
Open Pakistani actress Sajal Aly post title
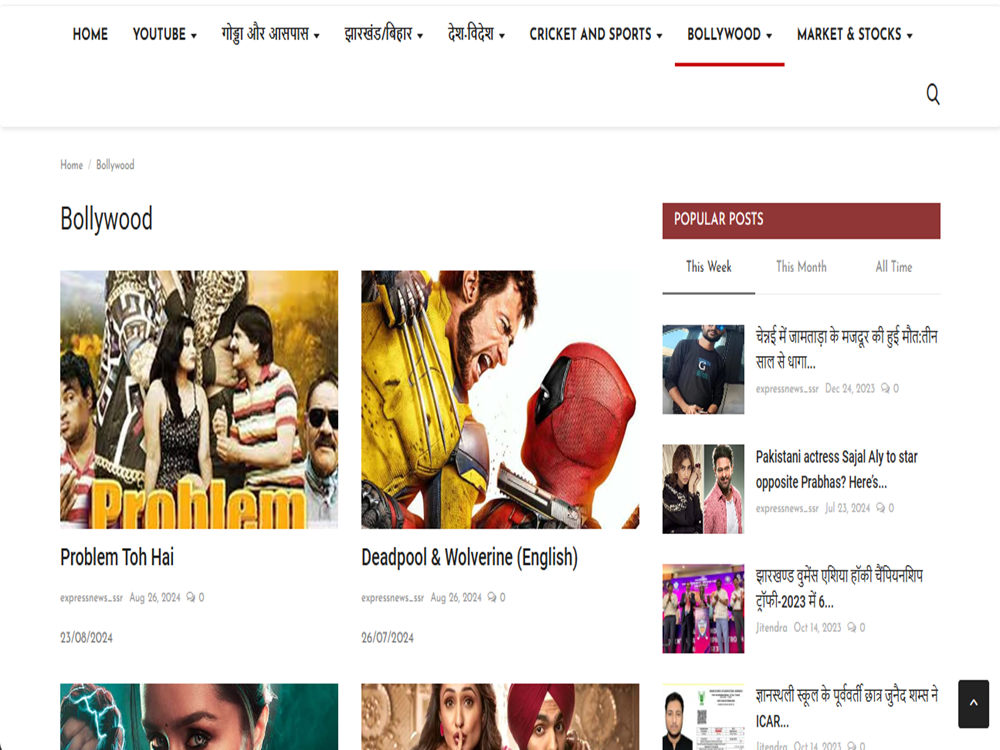tap(837, 469)
